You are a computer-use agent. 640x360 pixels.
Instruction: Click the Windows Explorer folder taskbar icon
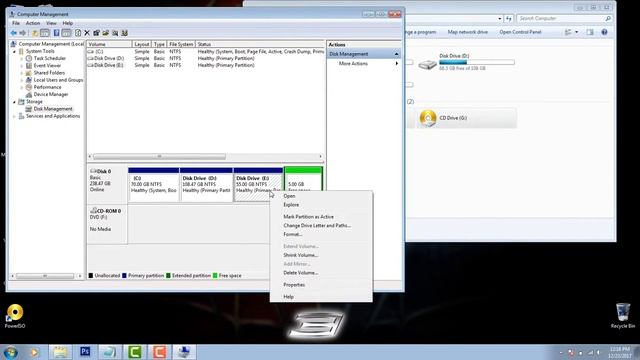pyautogui.click(x=60, y=352)
